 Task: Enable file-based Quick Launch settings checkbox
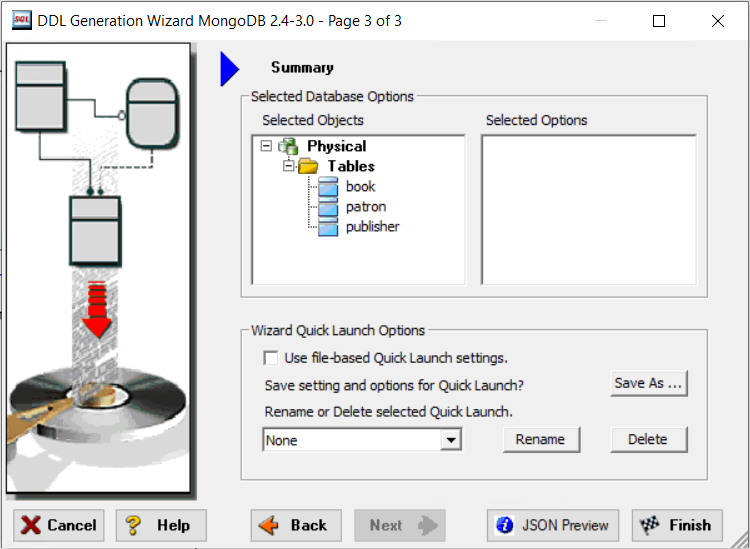271,358
